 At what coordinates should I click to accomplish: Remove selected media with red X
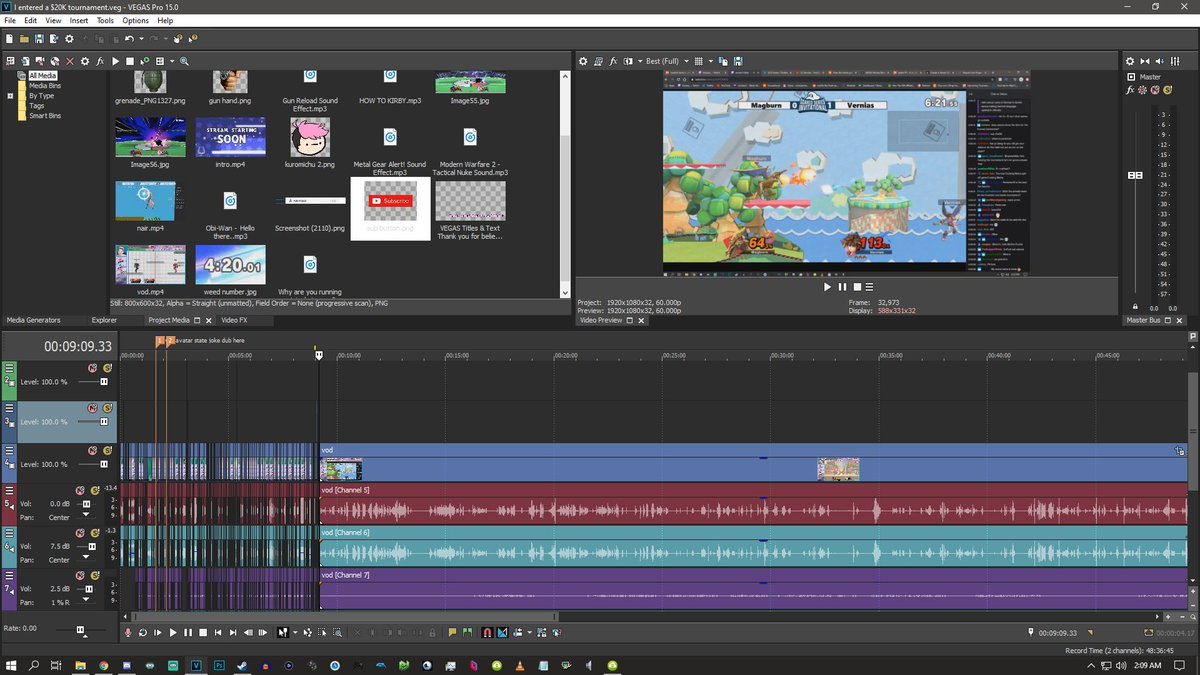[70, 61]
